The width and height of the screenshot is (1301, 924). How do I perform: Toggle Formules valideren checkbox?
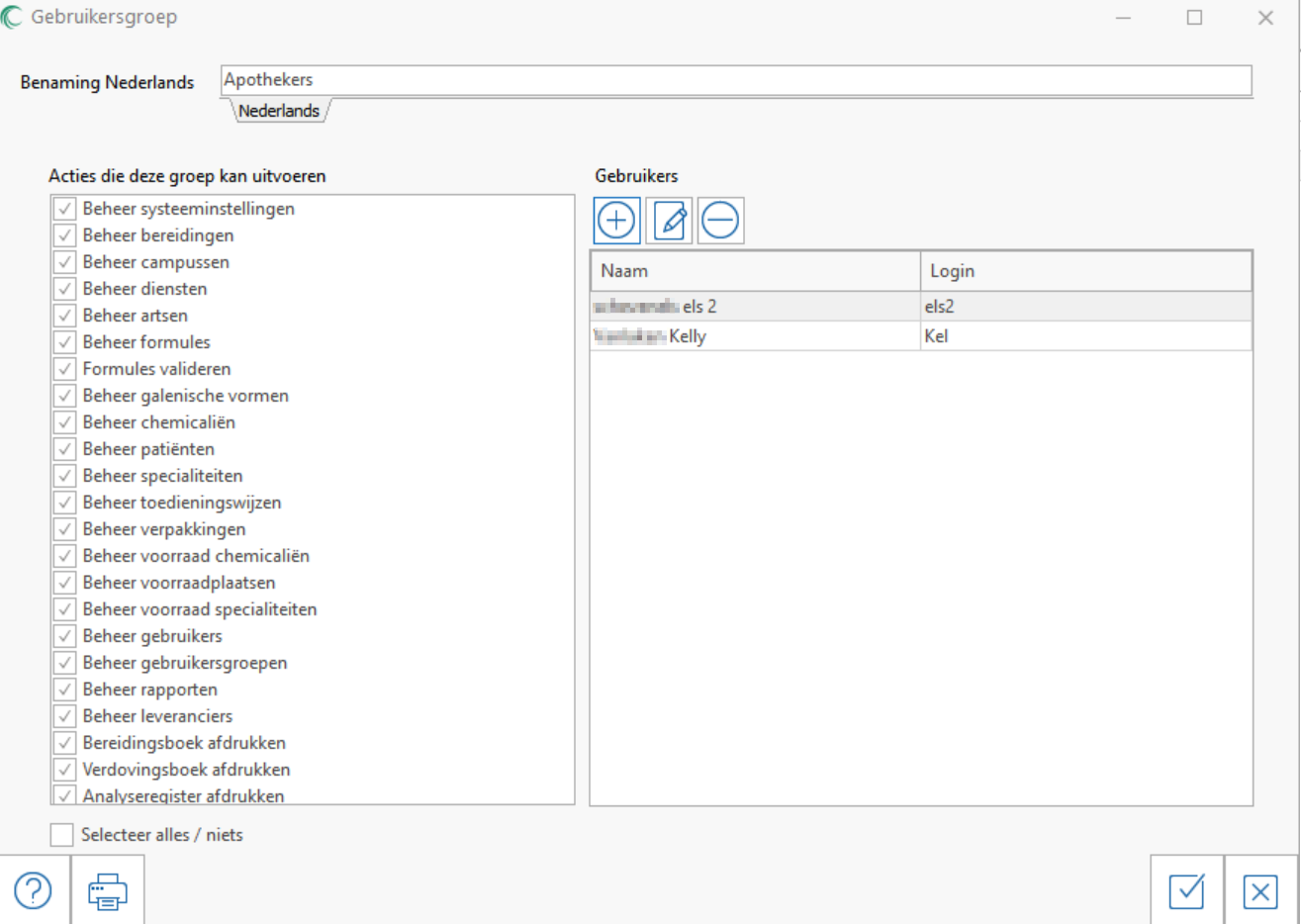coord(65,369)
